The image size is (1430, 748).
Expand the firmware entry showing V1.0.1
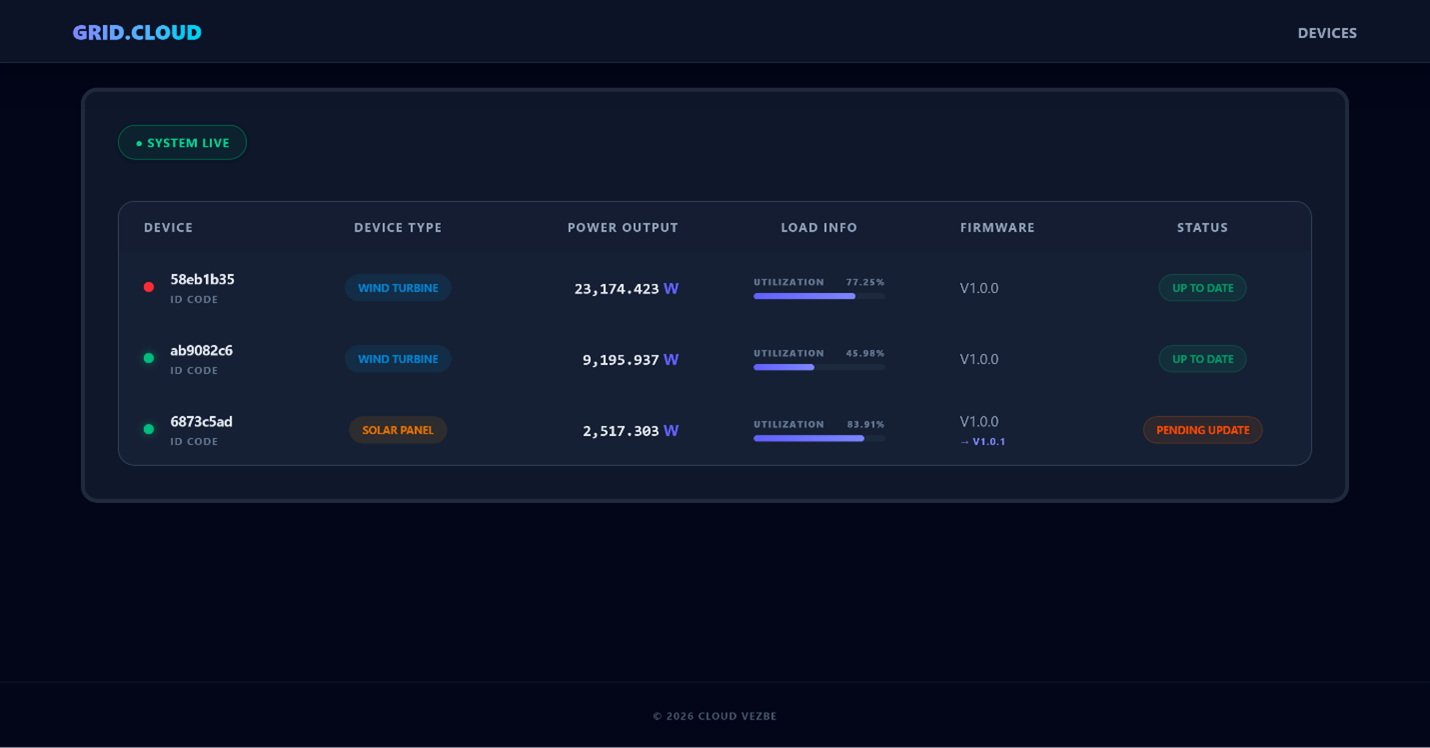984,441
